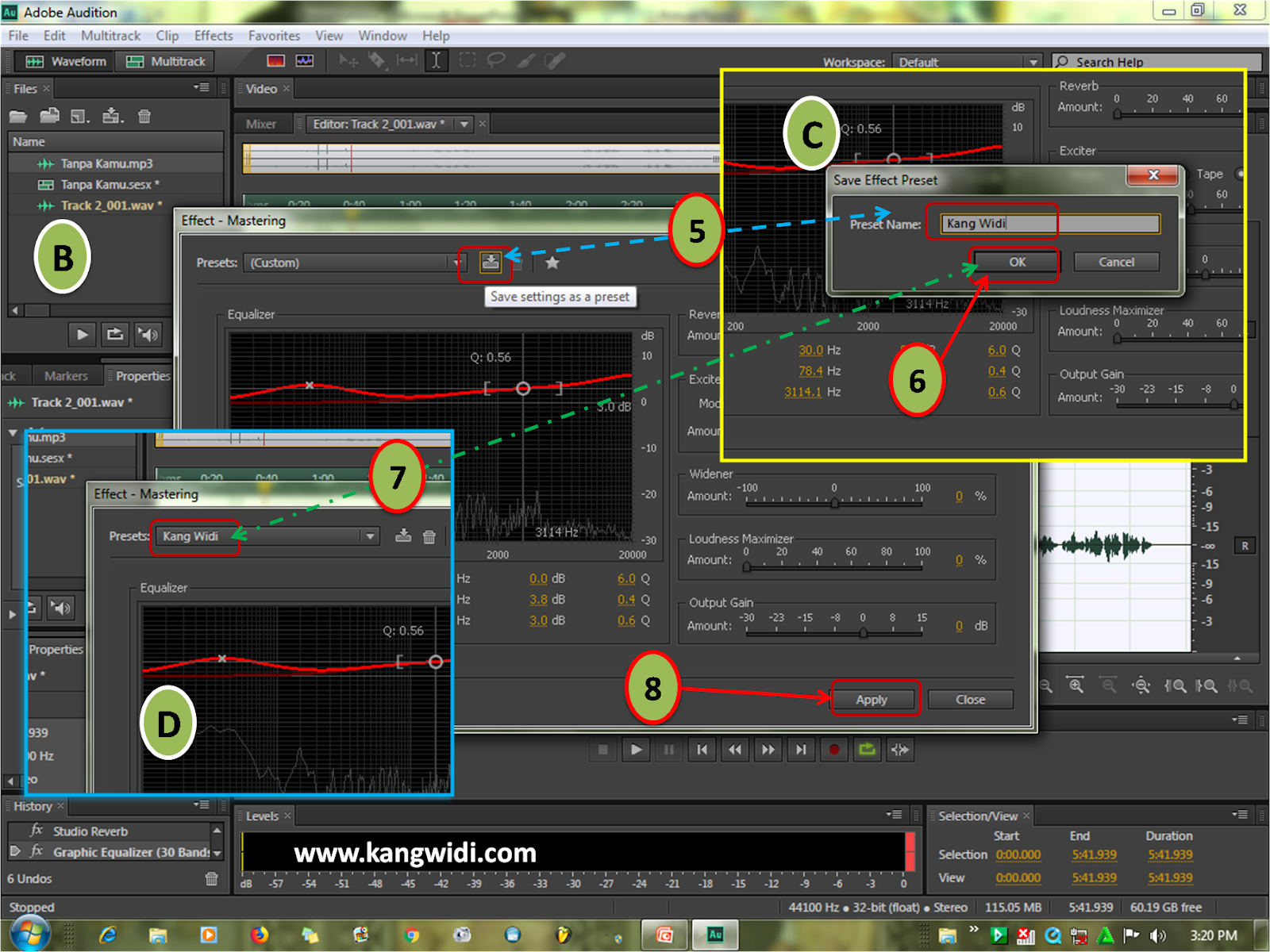Delete selected file using trash icon
Image resolution: width=1270 pixels, height=952 pixels.
(144, 116)
